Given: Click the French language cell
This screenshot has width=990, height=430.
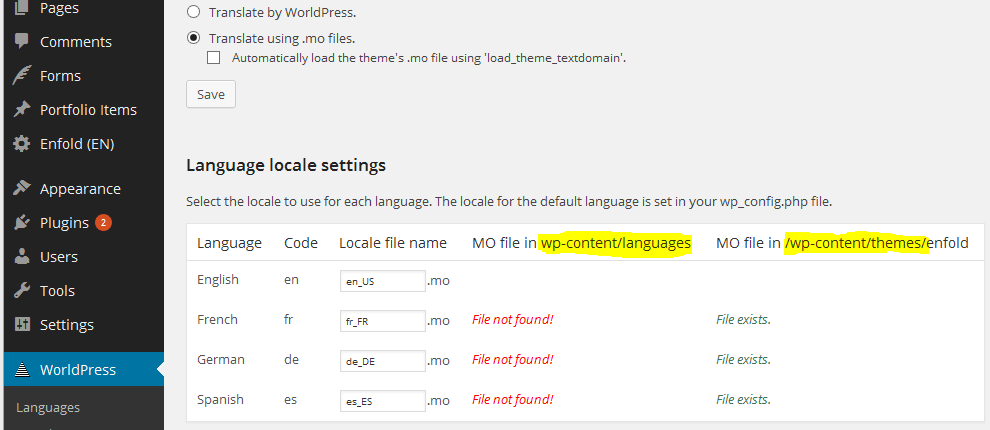Looking at the screenshot, I should click(x=217, y=320).
